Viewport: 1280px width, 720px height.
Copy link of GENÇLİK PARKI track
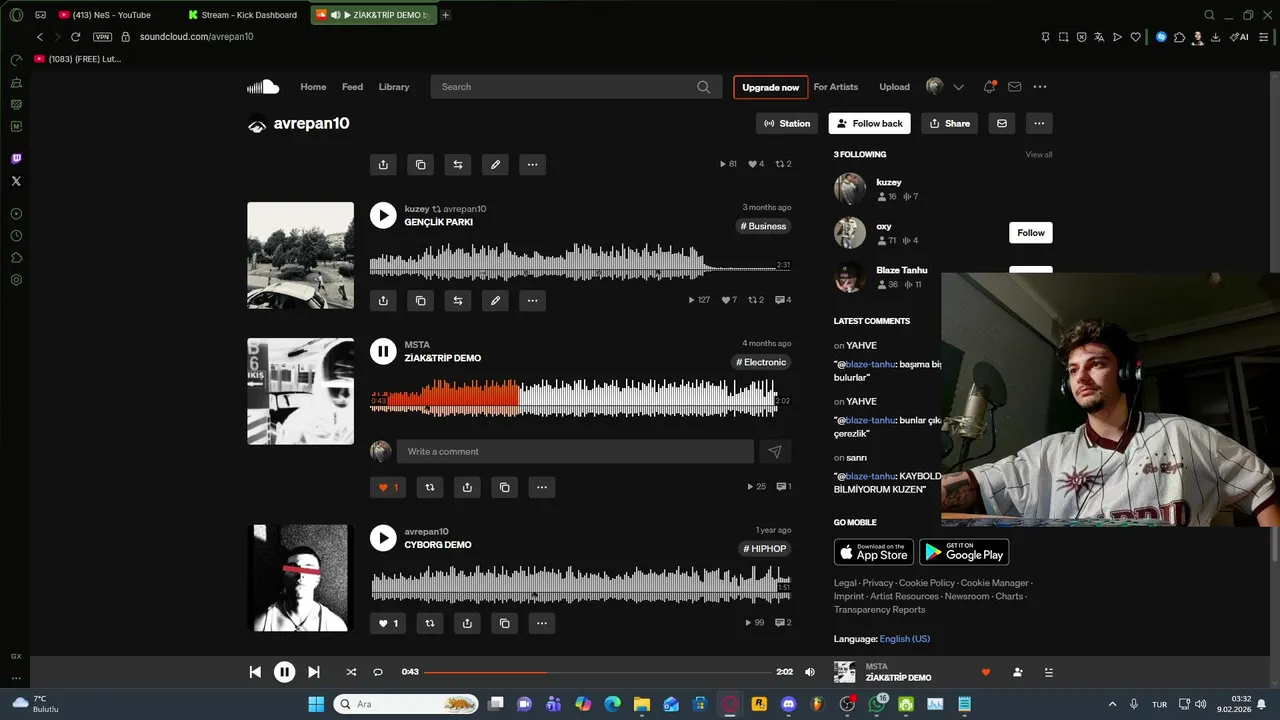(x=420, y=300)
